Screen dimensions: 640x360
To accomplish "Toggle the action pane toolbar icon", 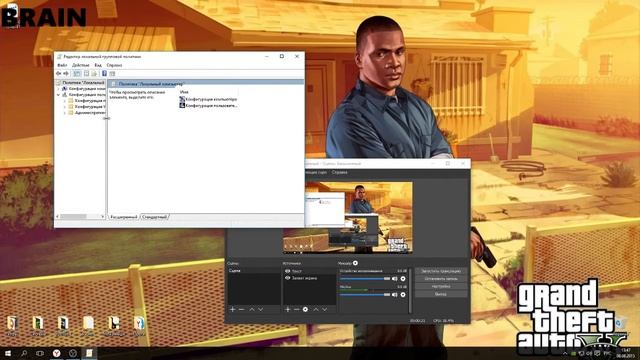I will pos(112,73).
